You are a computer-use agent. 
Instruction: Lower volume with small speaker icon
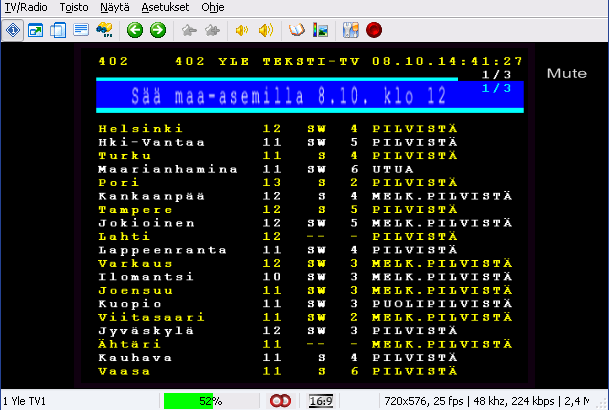(x=242, y=30)
